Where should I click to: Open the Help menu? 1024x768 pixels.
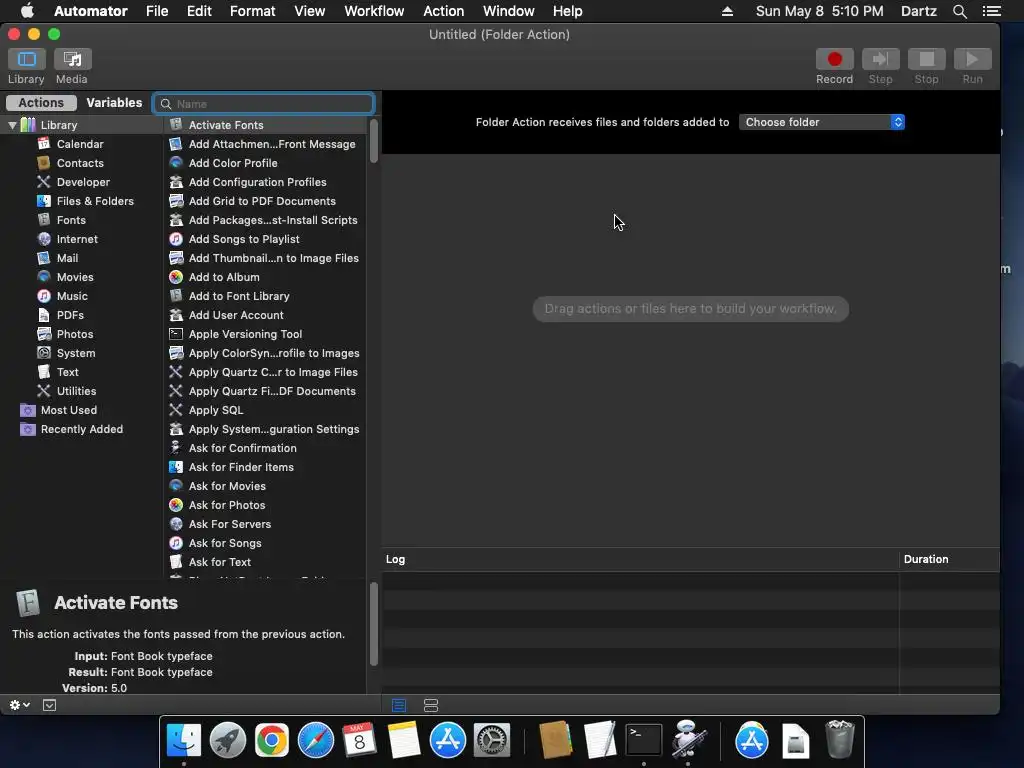click(x=568, y=11)
